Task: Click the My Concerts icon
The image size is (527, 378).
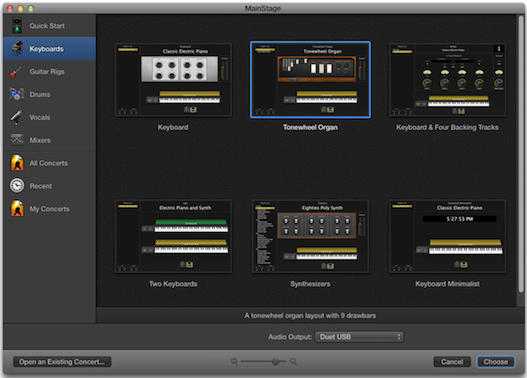Action: click(x=17, y=208)
